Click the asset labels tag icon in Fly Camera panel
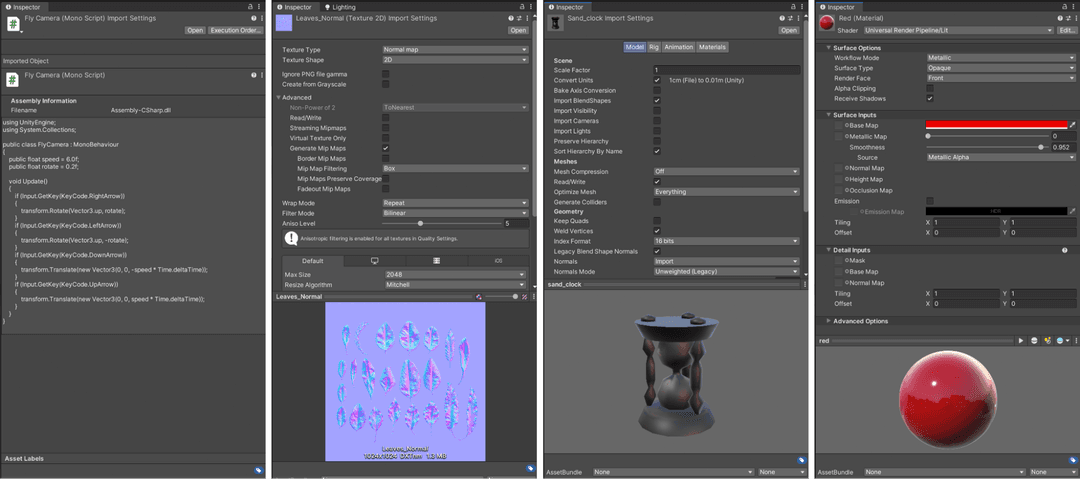This screenshot has height=479, width=1080. point(258,470)
